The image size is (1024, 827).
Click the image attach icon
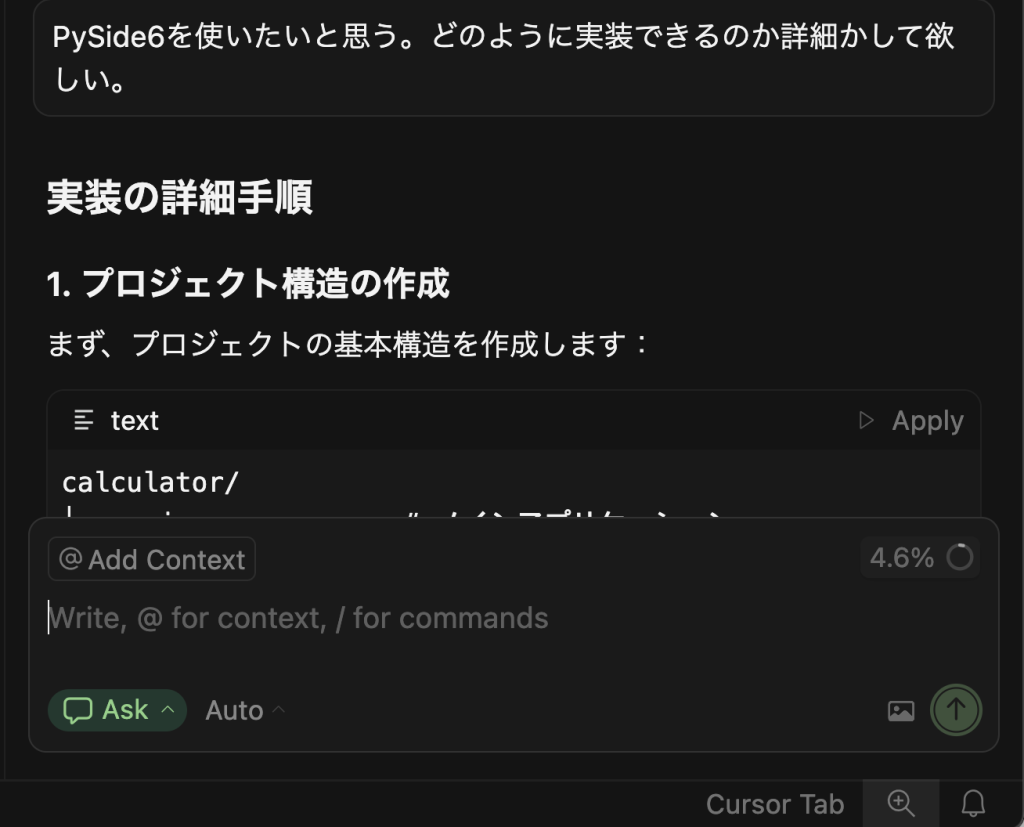[x=901, y=711]
